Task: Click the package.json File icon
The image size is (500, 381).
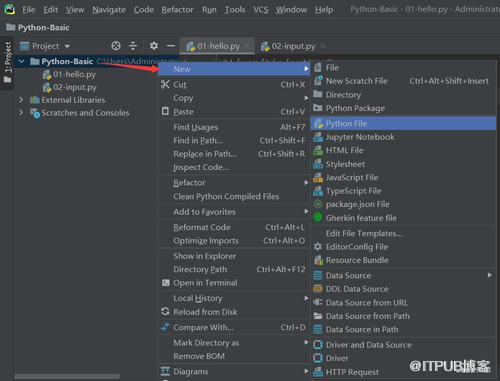Action: [318, 204]
